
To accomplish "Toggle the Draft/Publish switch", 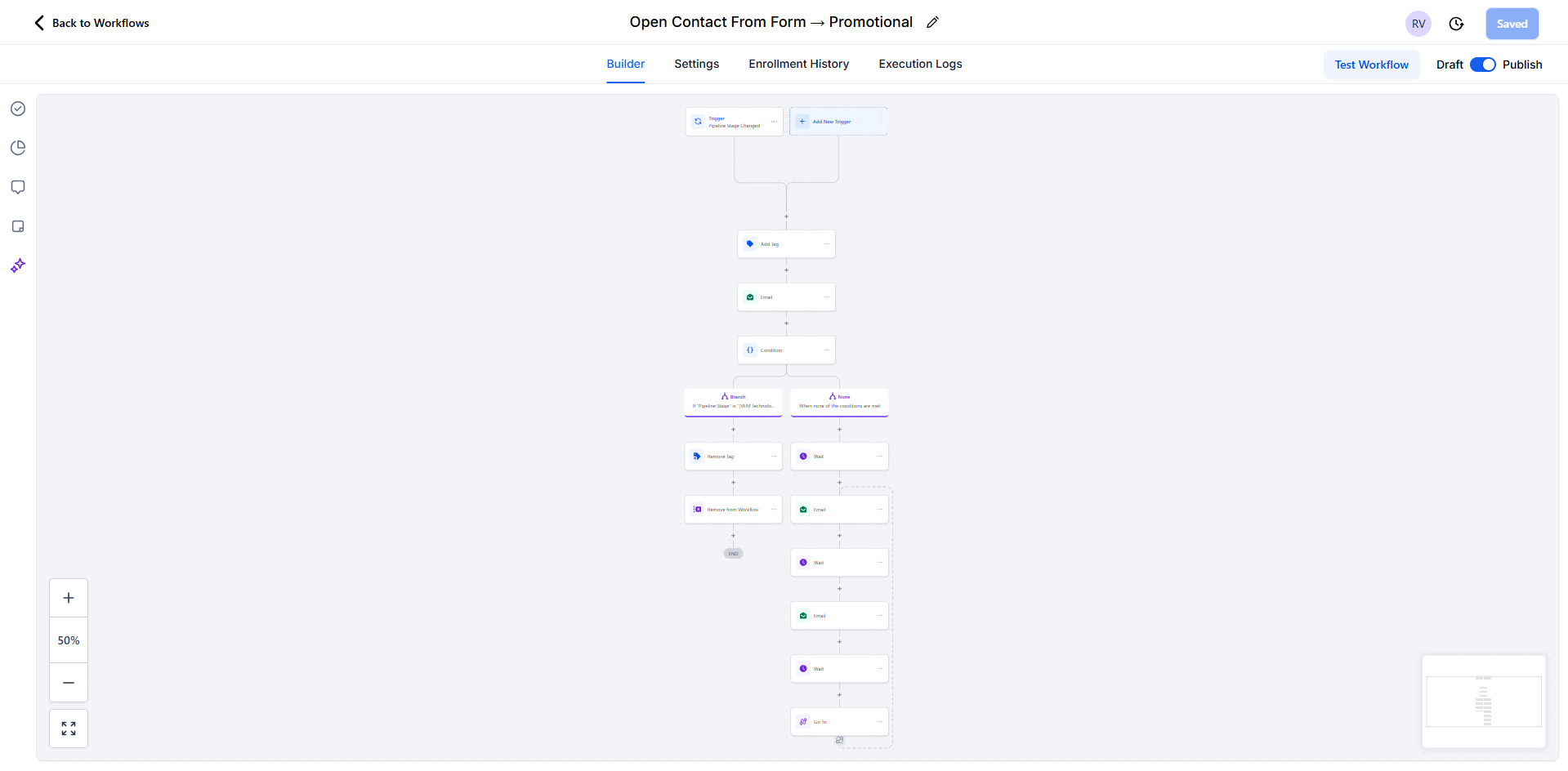I will point(1482,65).
